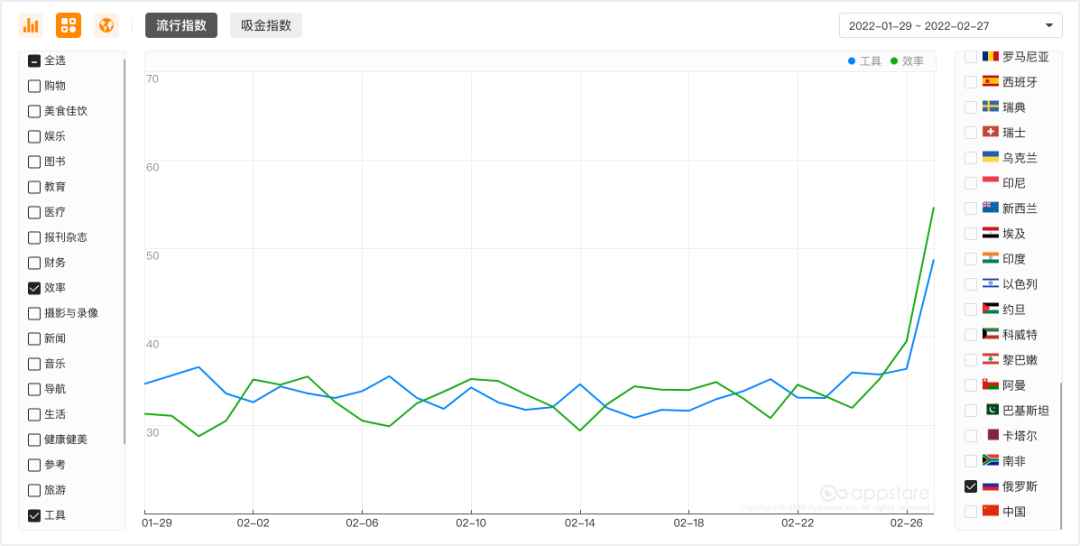Toggle the 全选 select-all checkbox

[34, 61]
